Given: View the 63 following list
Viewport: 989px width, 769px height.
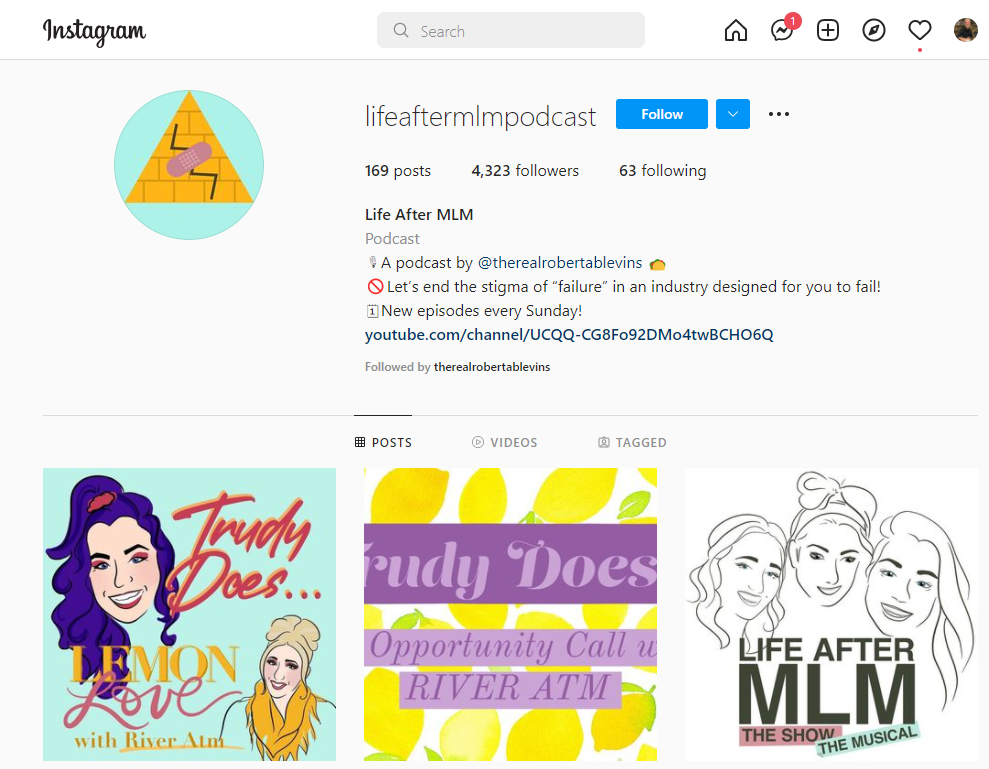Looking at the screenshot, I should 662,171.
